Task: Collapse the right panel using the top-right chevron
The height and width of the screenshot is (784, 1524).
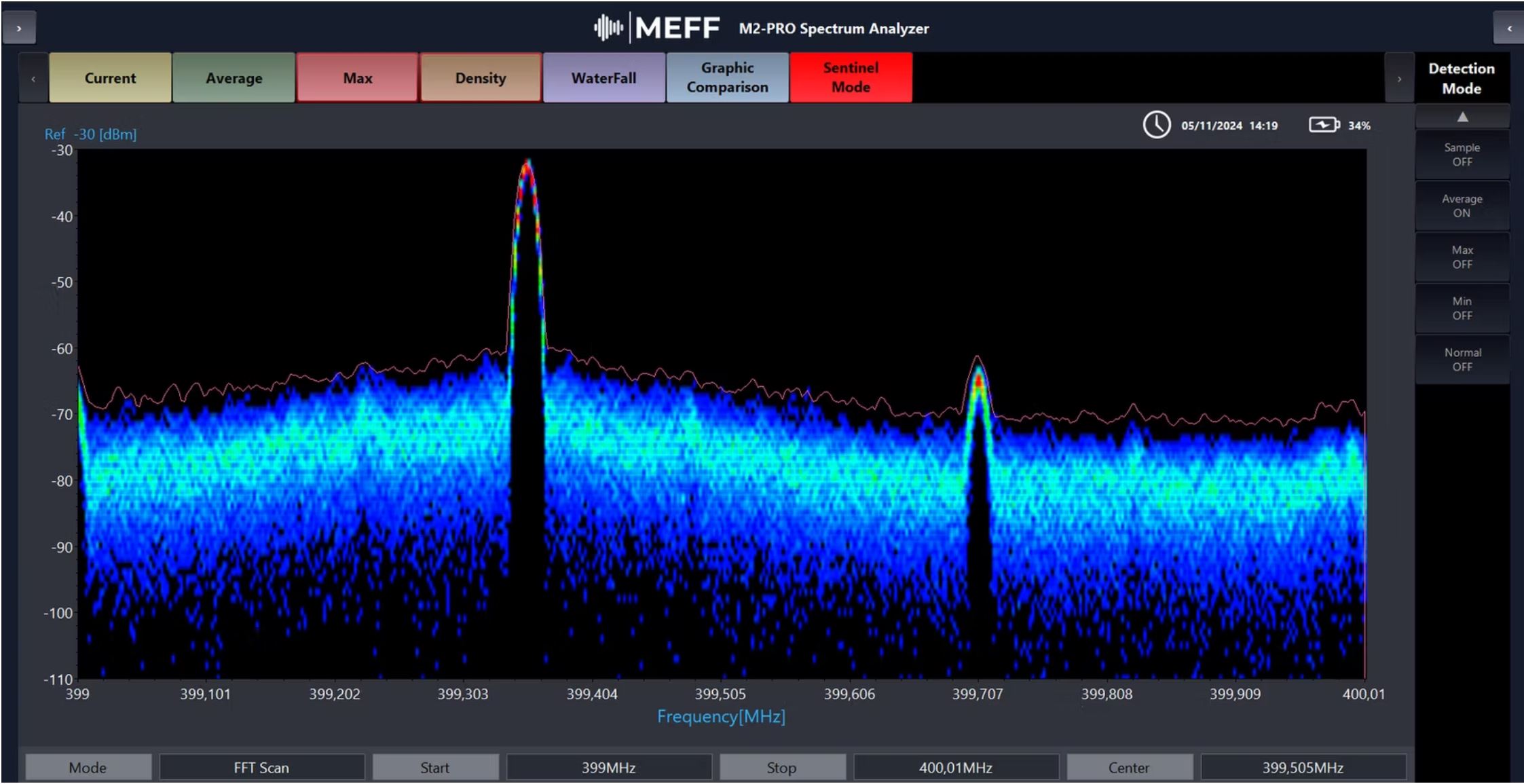Action: tap(1509, 29)
